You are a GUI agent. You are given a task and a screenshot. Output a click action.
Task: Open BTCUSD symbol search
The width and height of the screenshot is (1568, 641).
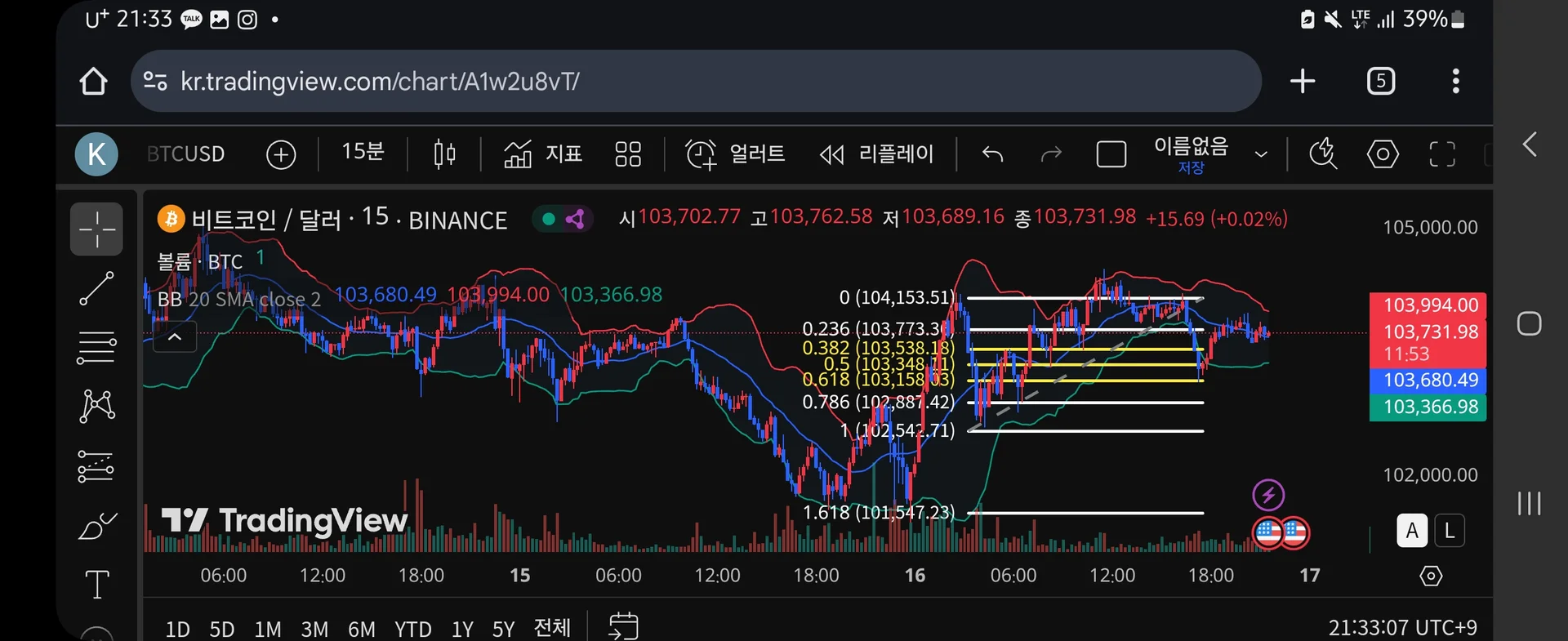pyautogui.click(x=185, y=154)
